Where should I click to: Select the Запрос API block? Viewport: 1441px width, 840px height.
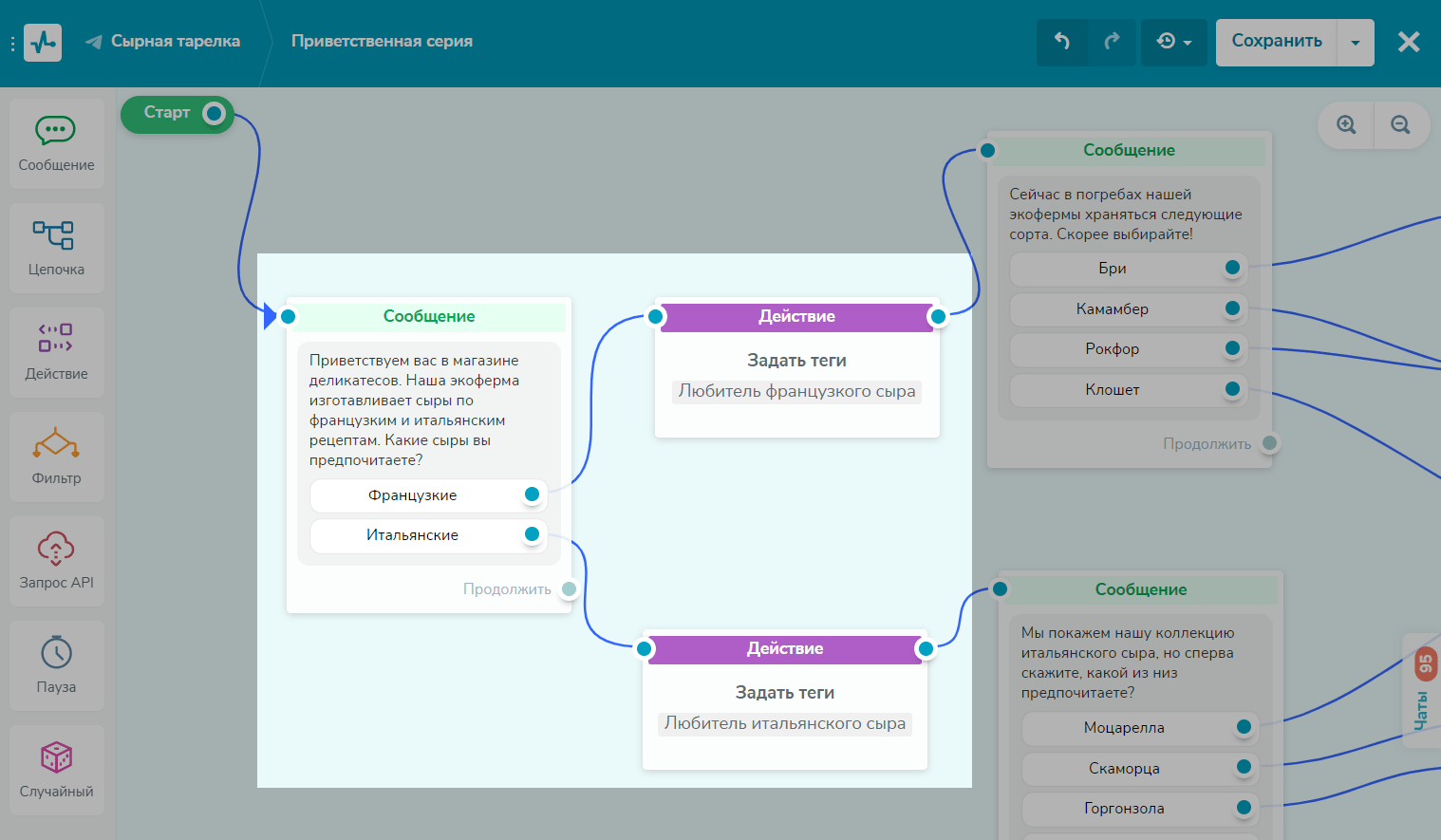tap(56, 561)
